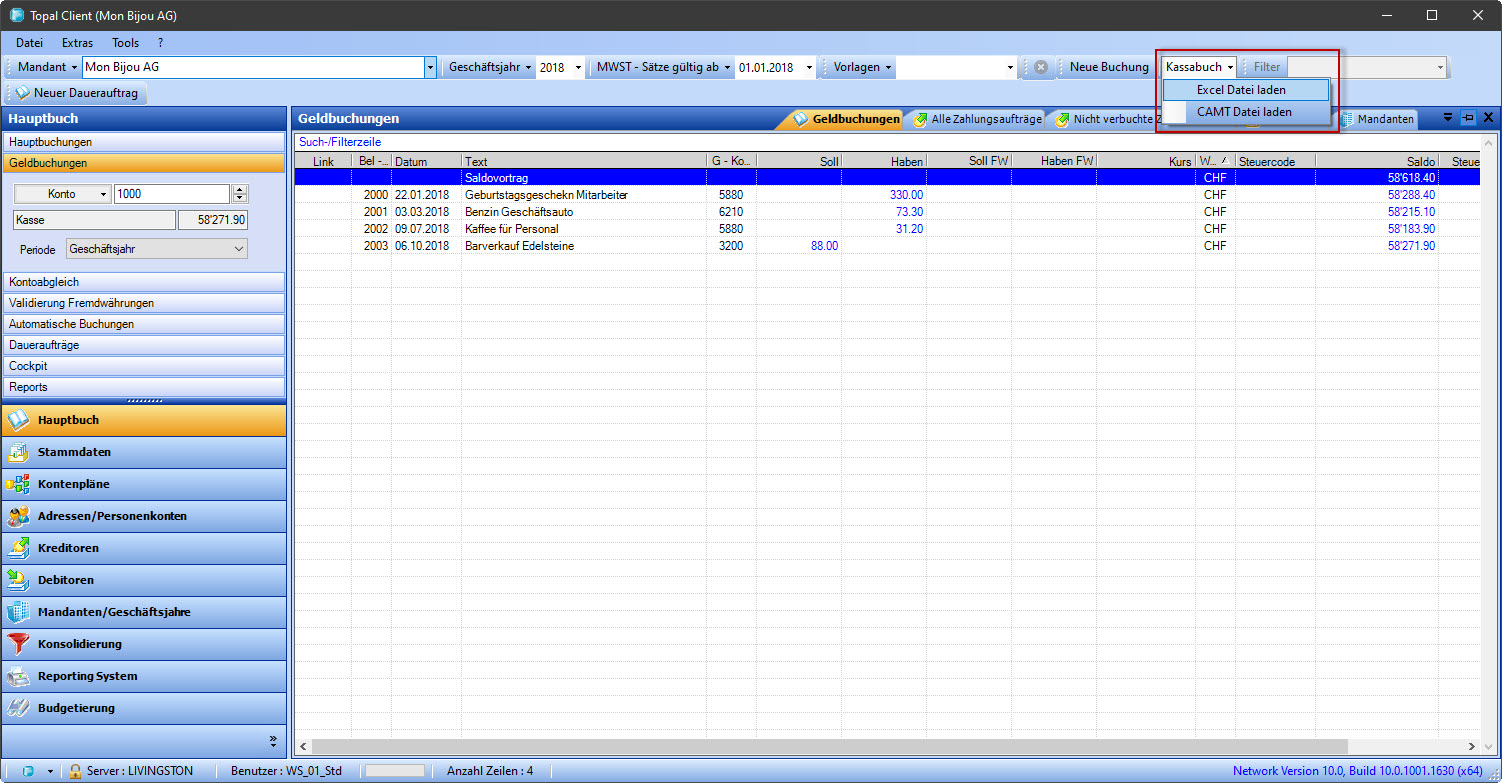The height and width of the screenshot is (783, 1502).
Task: Open the Mandant combo box arrow
Action: (431, 67)
